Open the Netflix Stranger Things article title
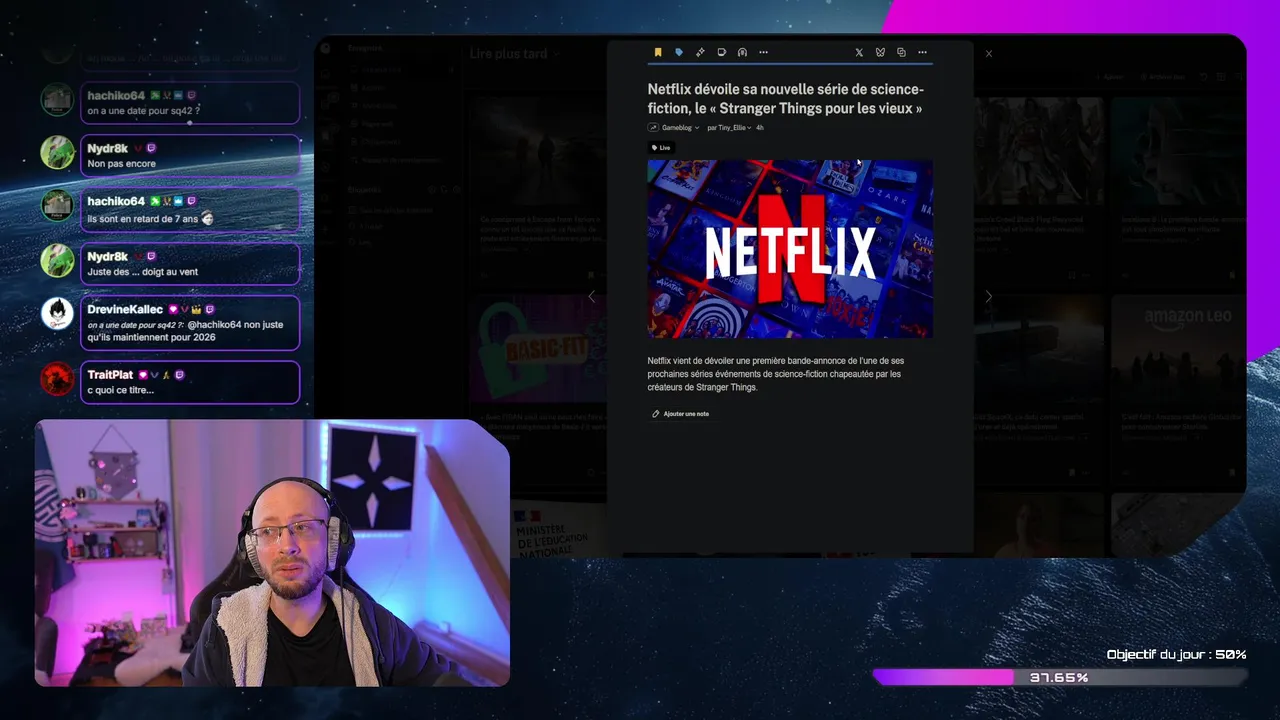Image resolution: width=1280 pixels, height=720 pixels. coord(786,98)
